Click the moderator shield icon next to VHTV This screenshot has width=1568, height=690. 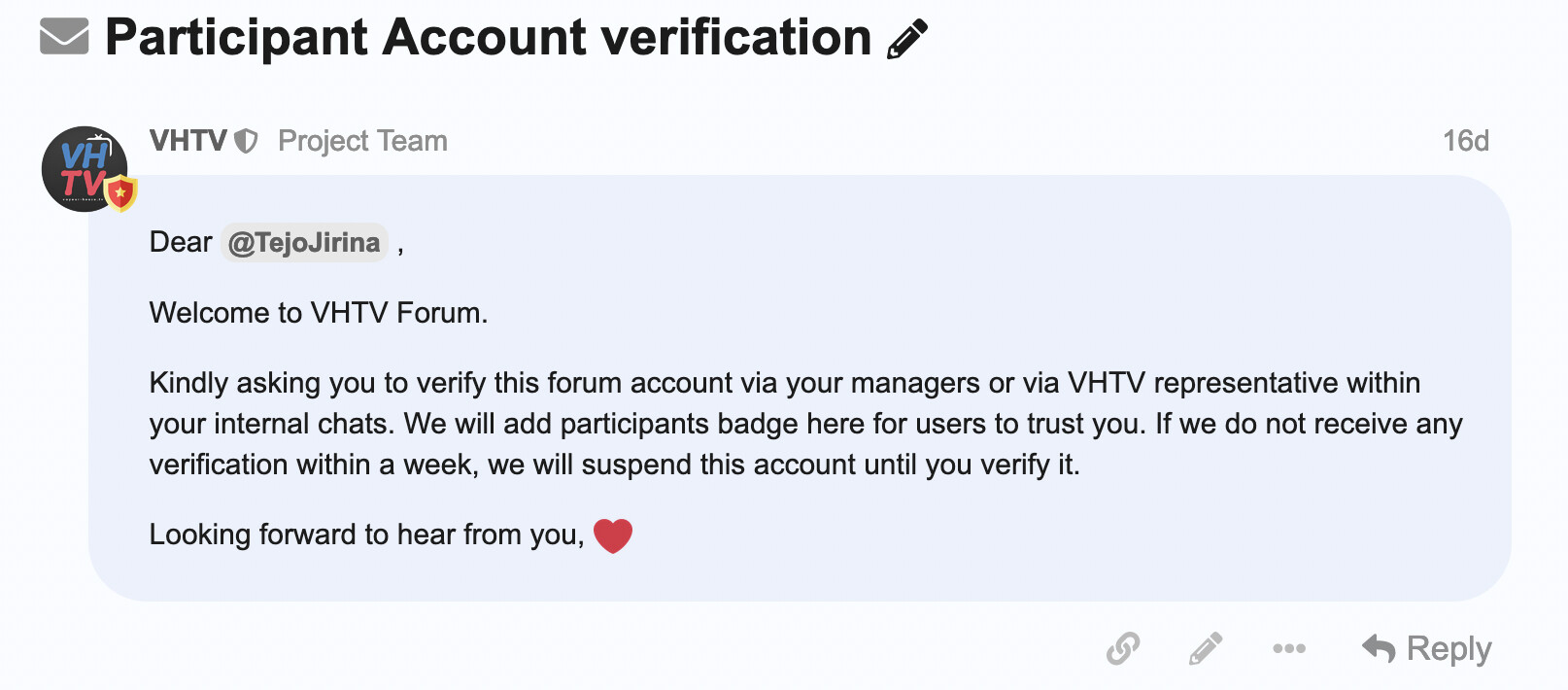247,142
